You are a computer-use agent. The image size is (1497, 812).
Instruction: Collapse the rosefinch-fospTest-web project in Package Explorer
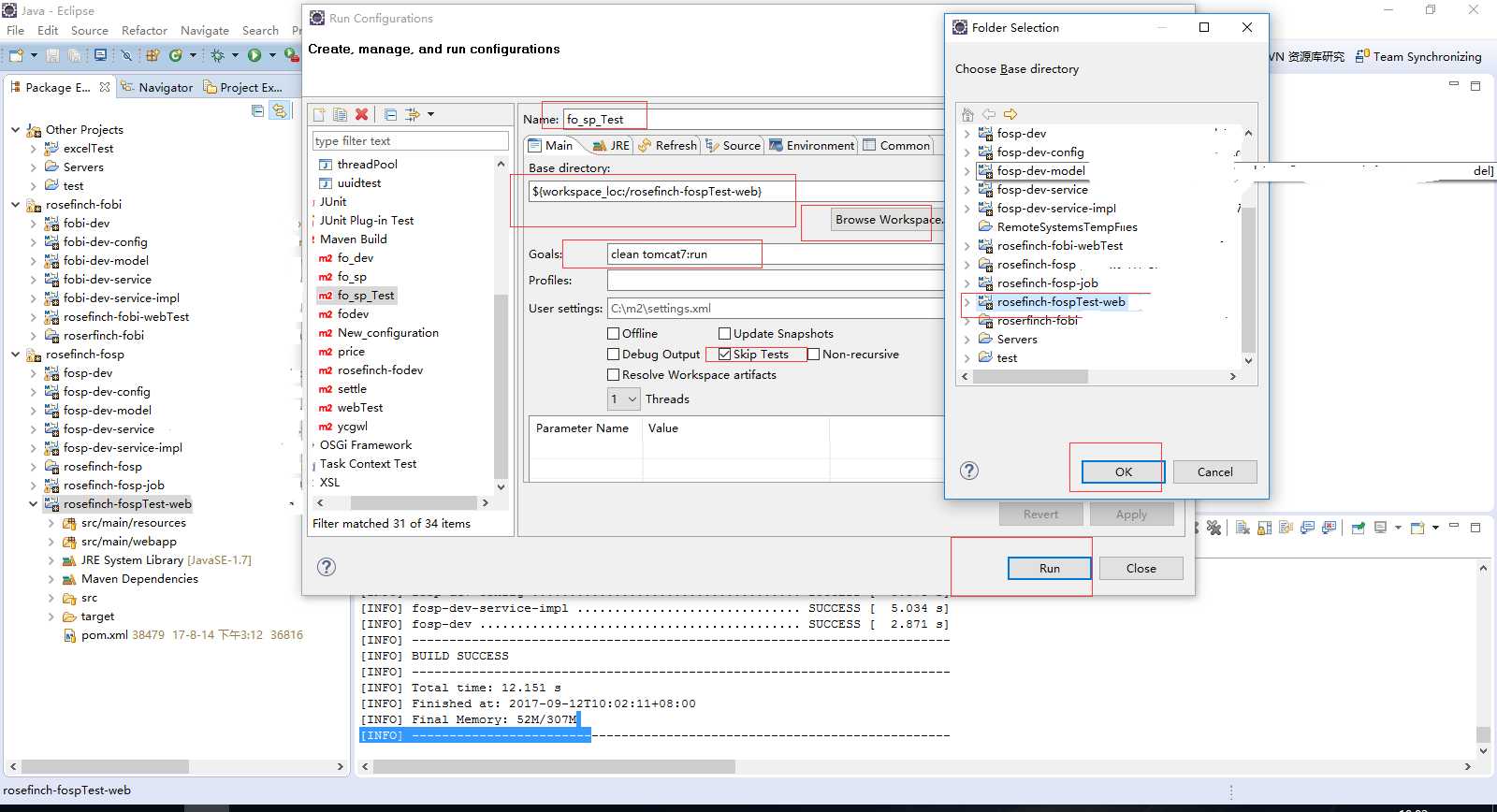[34, 503]
